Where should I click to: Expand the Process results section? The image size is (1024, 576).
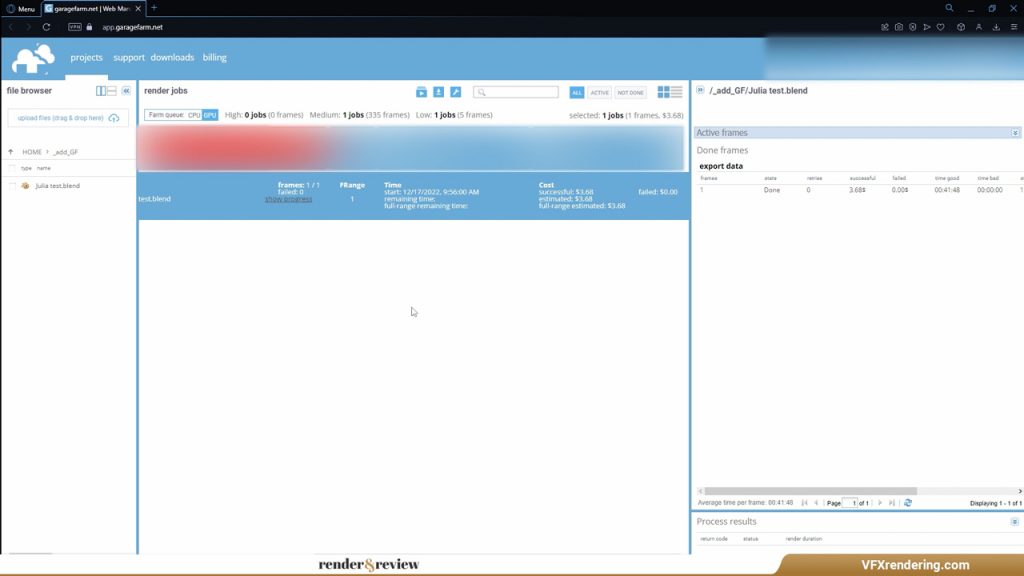coord(1015,522)
